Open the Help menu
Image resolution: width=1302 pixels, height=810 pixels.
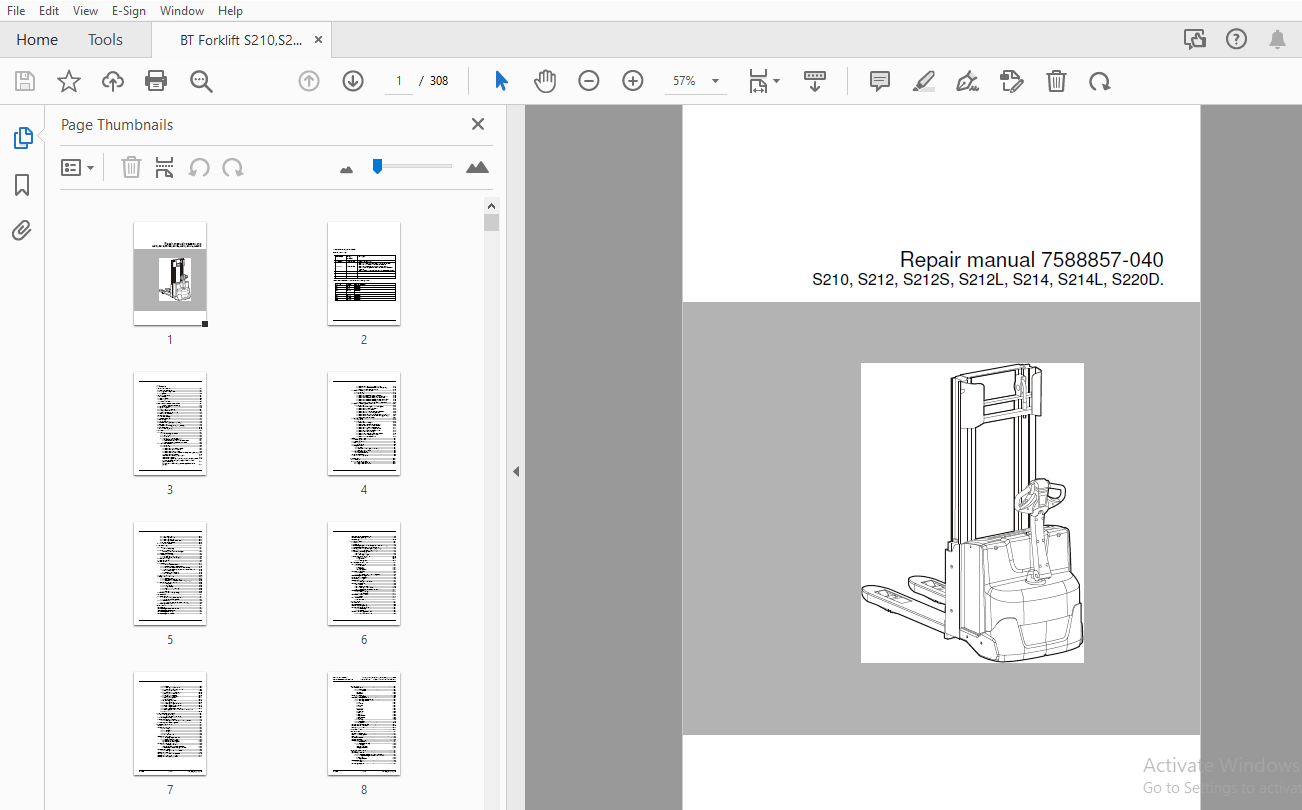pos(230,10)
